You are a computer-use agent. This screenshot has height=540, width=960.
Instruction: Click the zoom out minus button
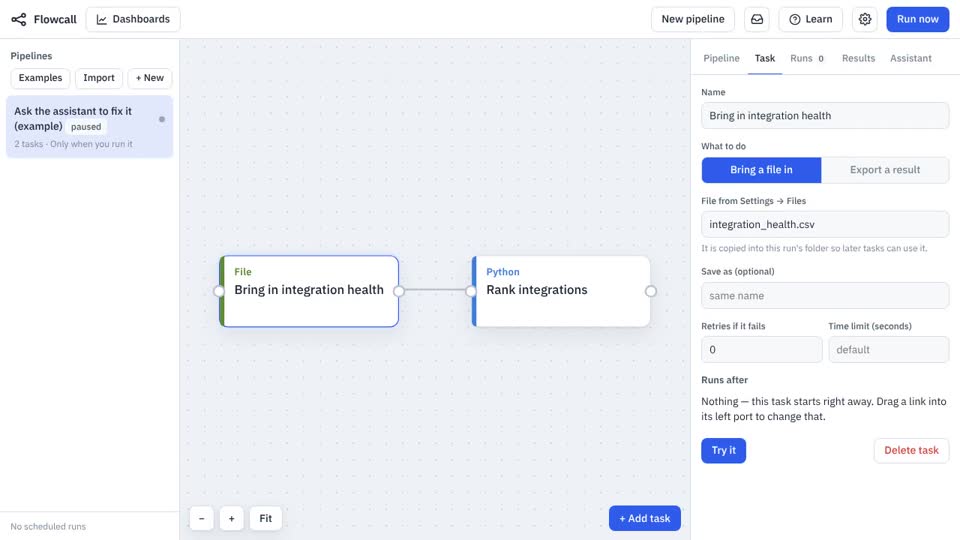(201, 519)
